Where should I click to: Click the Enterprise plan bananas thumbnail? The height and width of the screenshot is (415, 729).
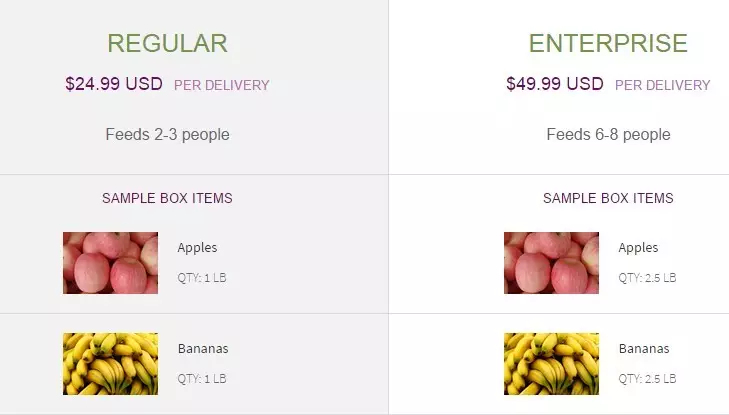551,364
